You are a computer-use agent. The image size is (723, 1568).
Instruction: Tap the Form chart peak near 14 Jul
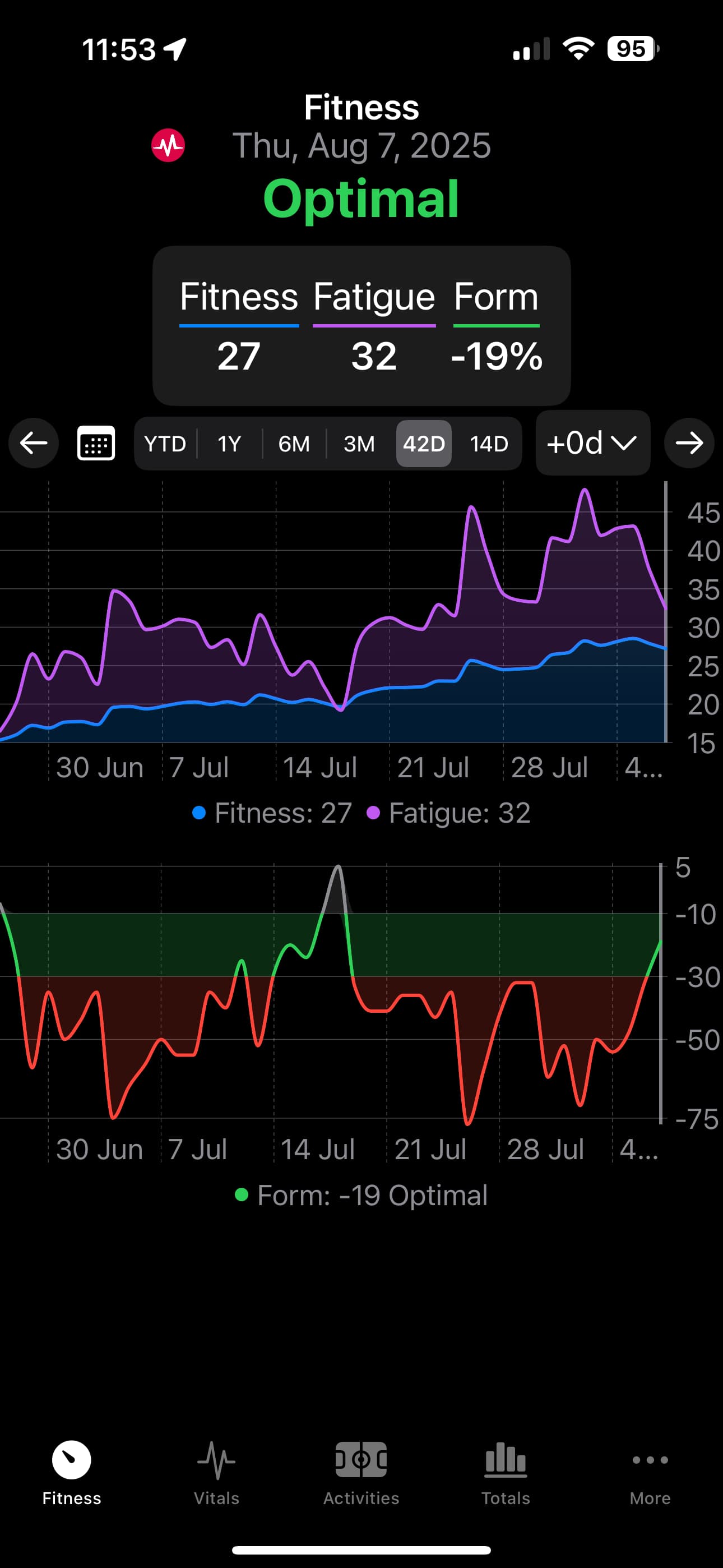point(338,868)
